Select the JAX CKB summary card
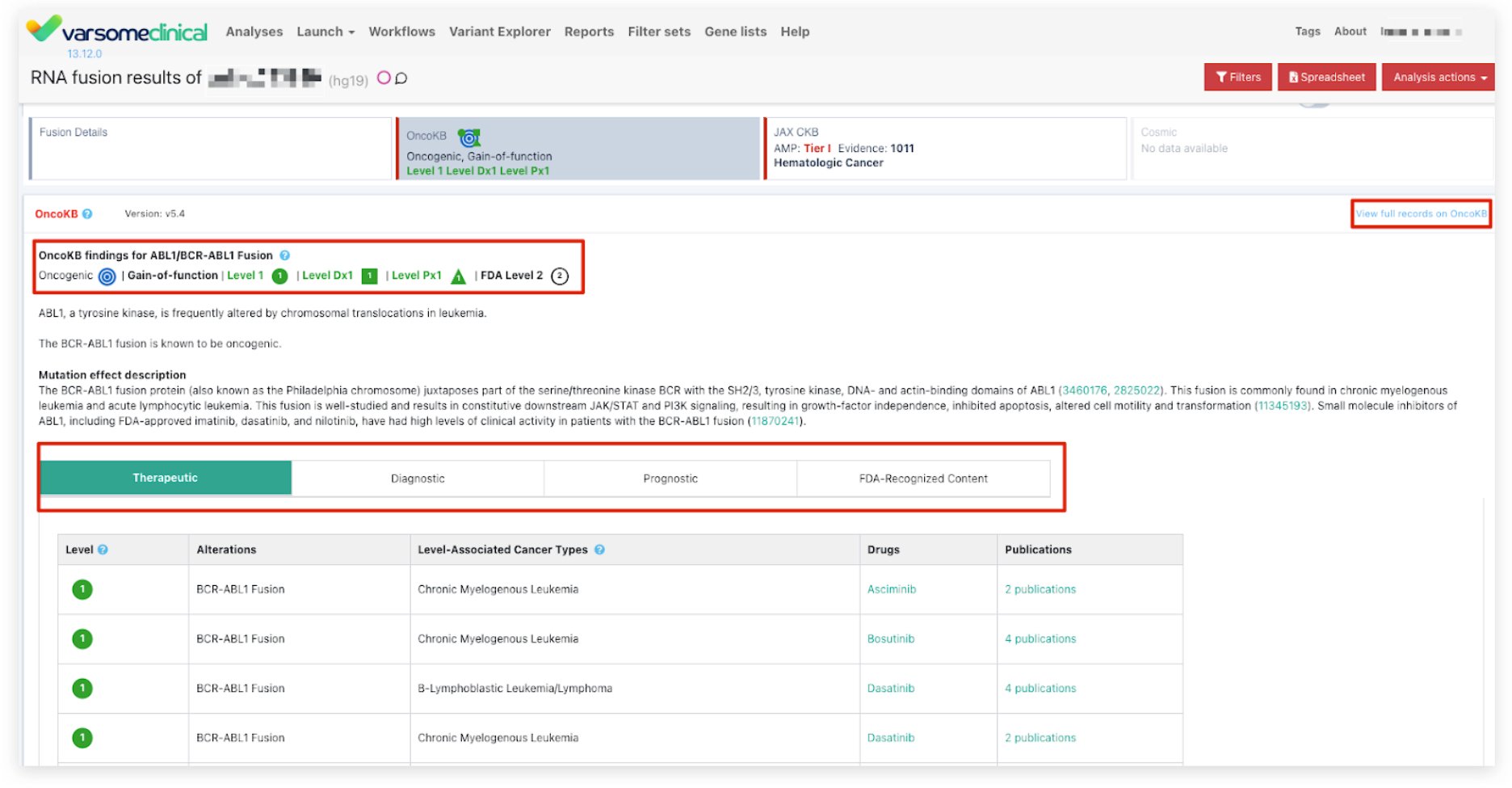This screenshot has height=788, width=1512. pos(943,149)
